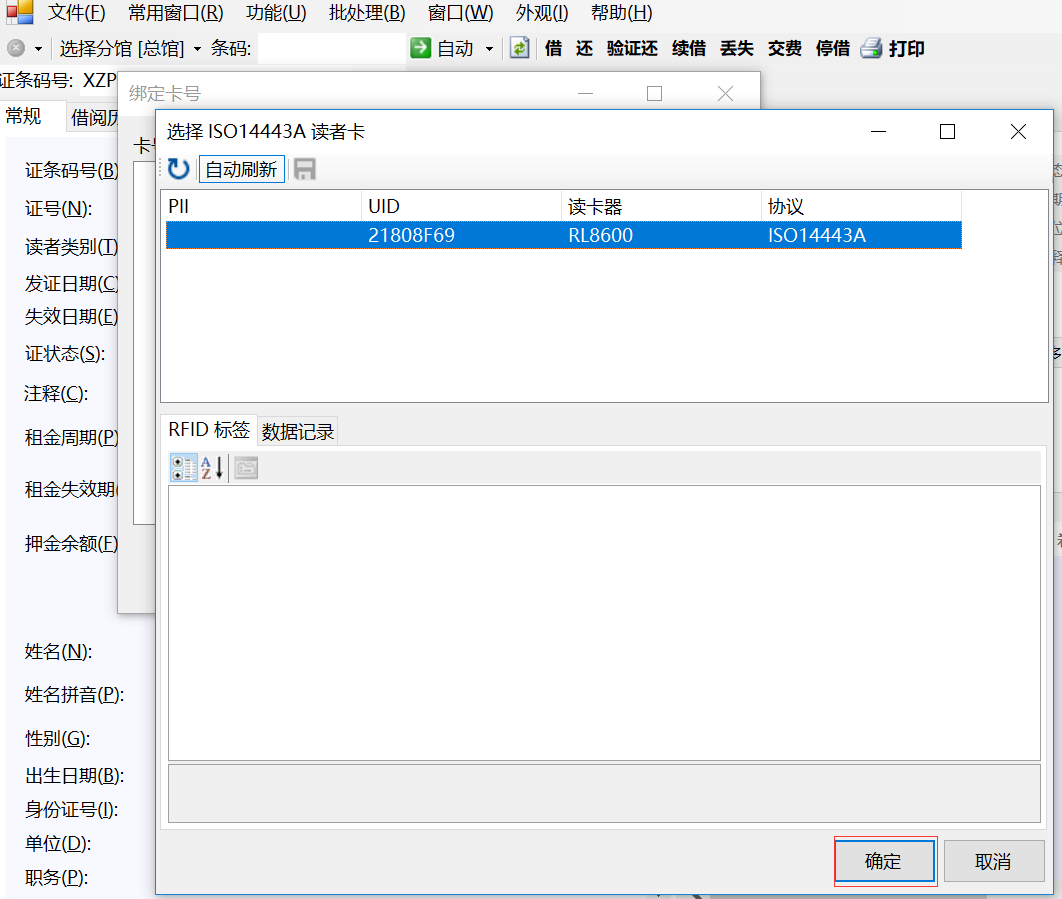Switch to the RFID 标签 tab
Screen dimensions: 1062x899
click(209, 430)
